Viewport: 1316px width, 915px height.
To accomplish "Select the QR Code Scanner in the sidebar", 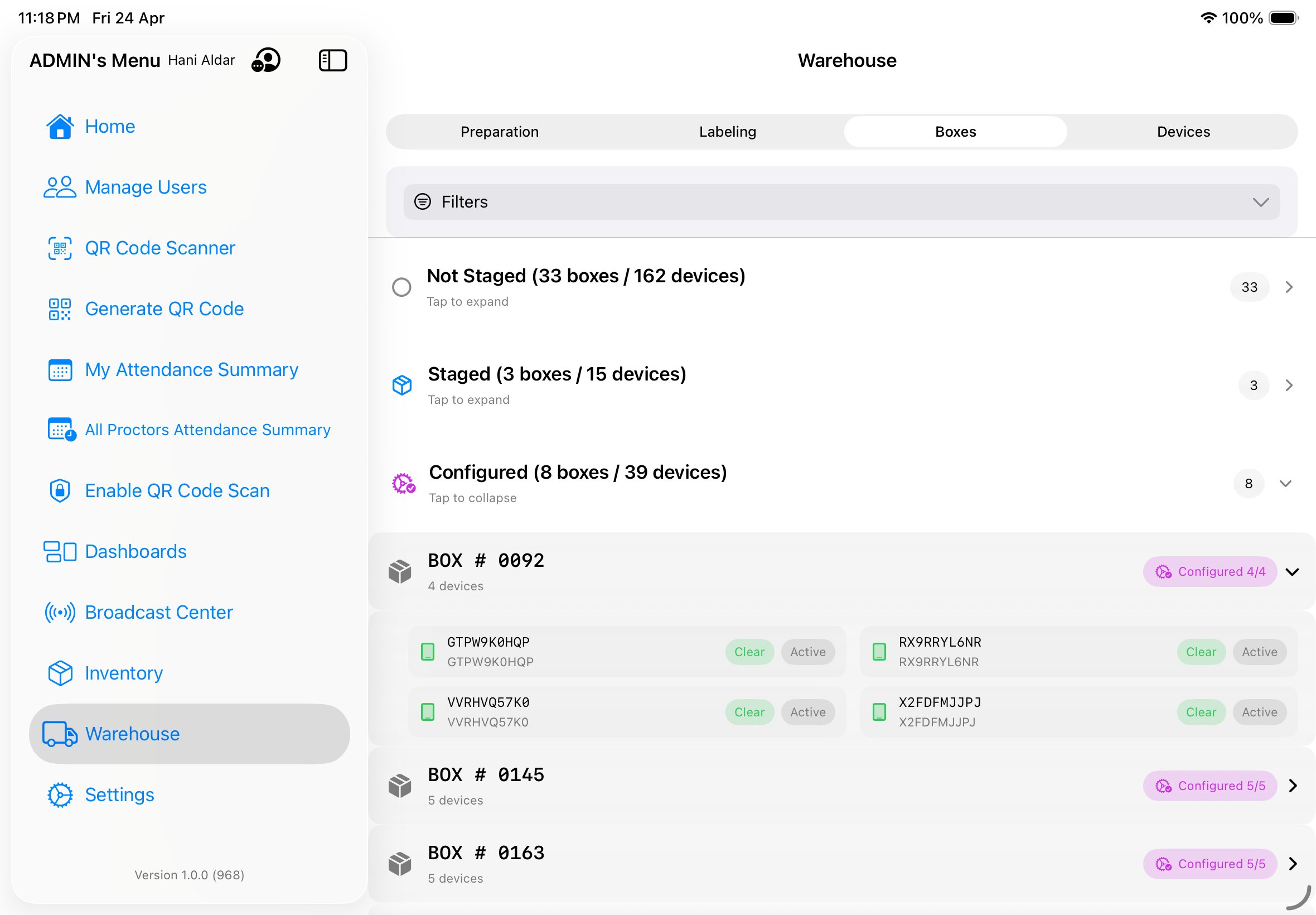I will (160, 248).
